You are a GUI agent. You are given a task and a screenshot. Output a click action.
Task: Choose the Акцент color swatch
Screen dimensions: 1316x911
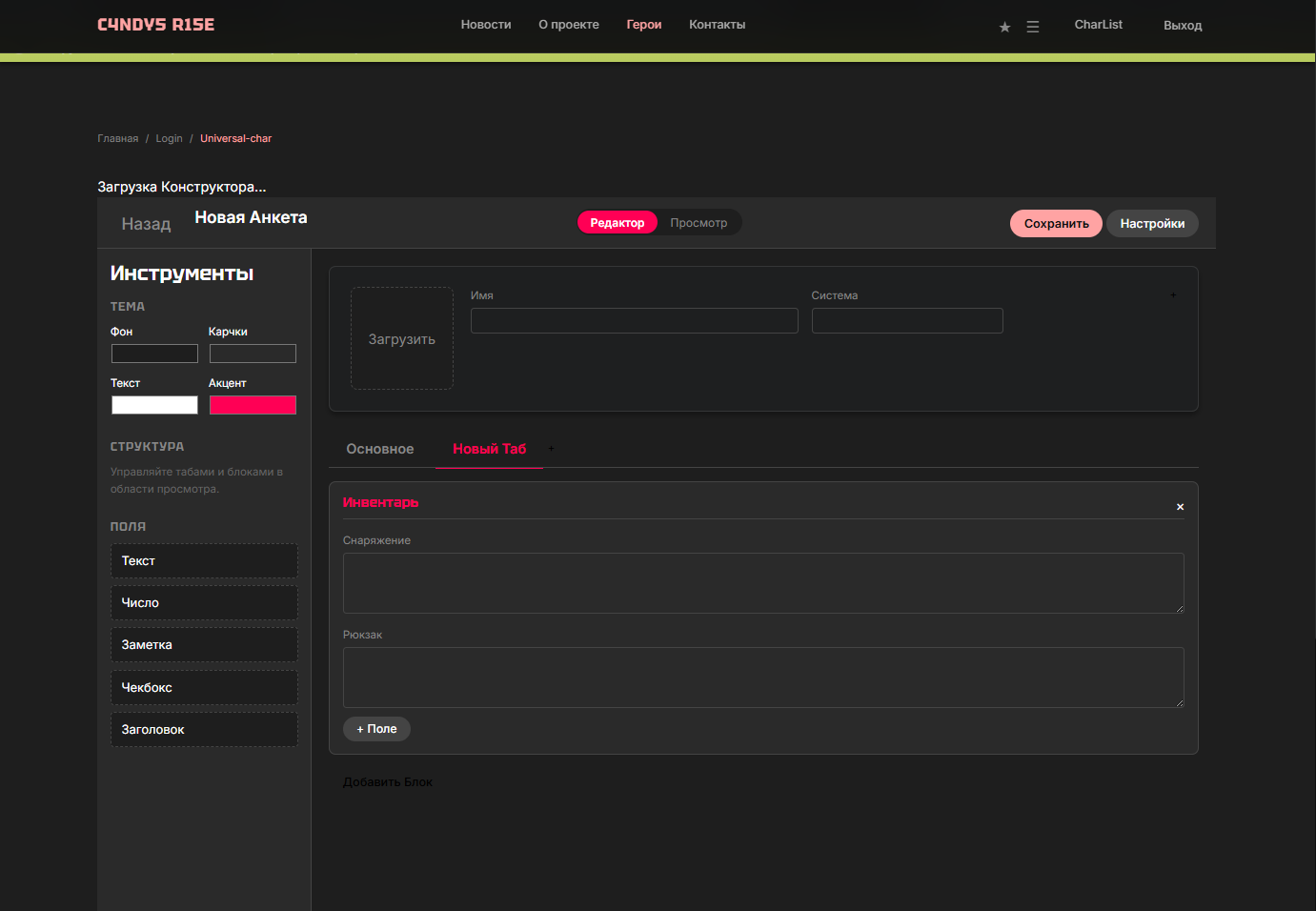pyautogui.click(x=253, y=405)
